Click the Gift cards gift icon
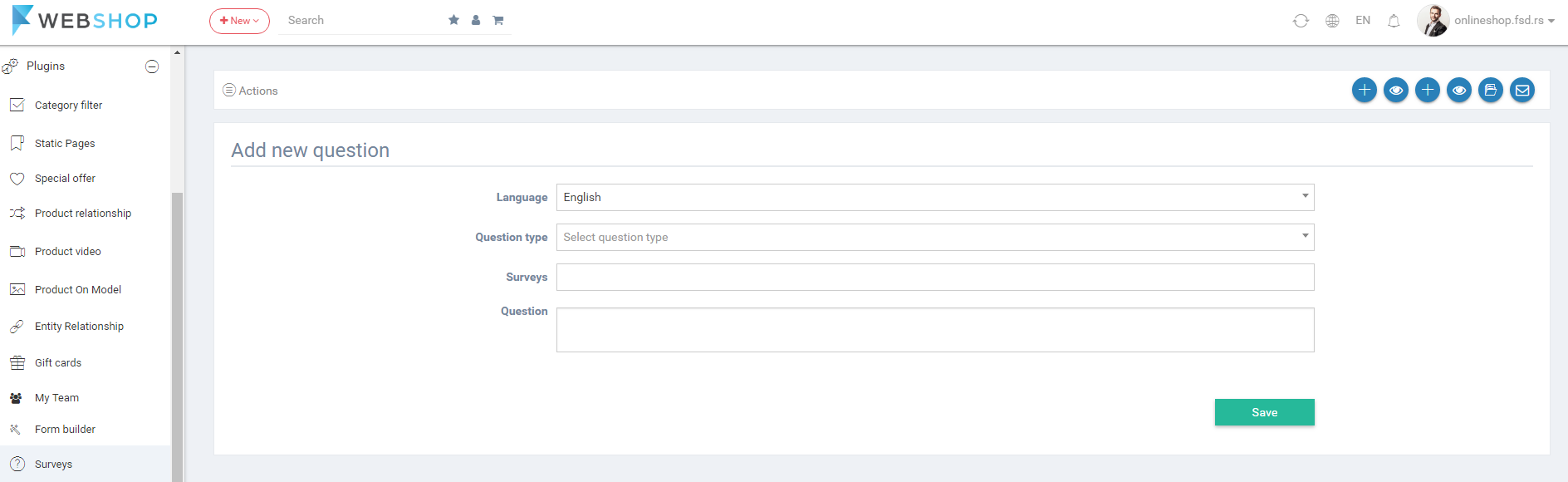 click(x=17, y=362)
